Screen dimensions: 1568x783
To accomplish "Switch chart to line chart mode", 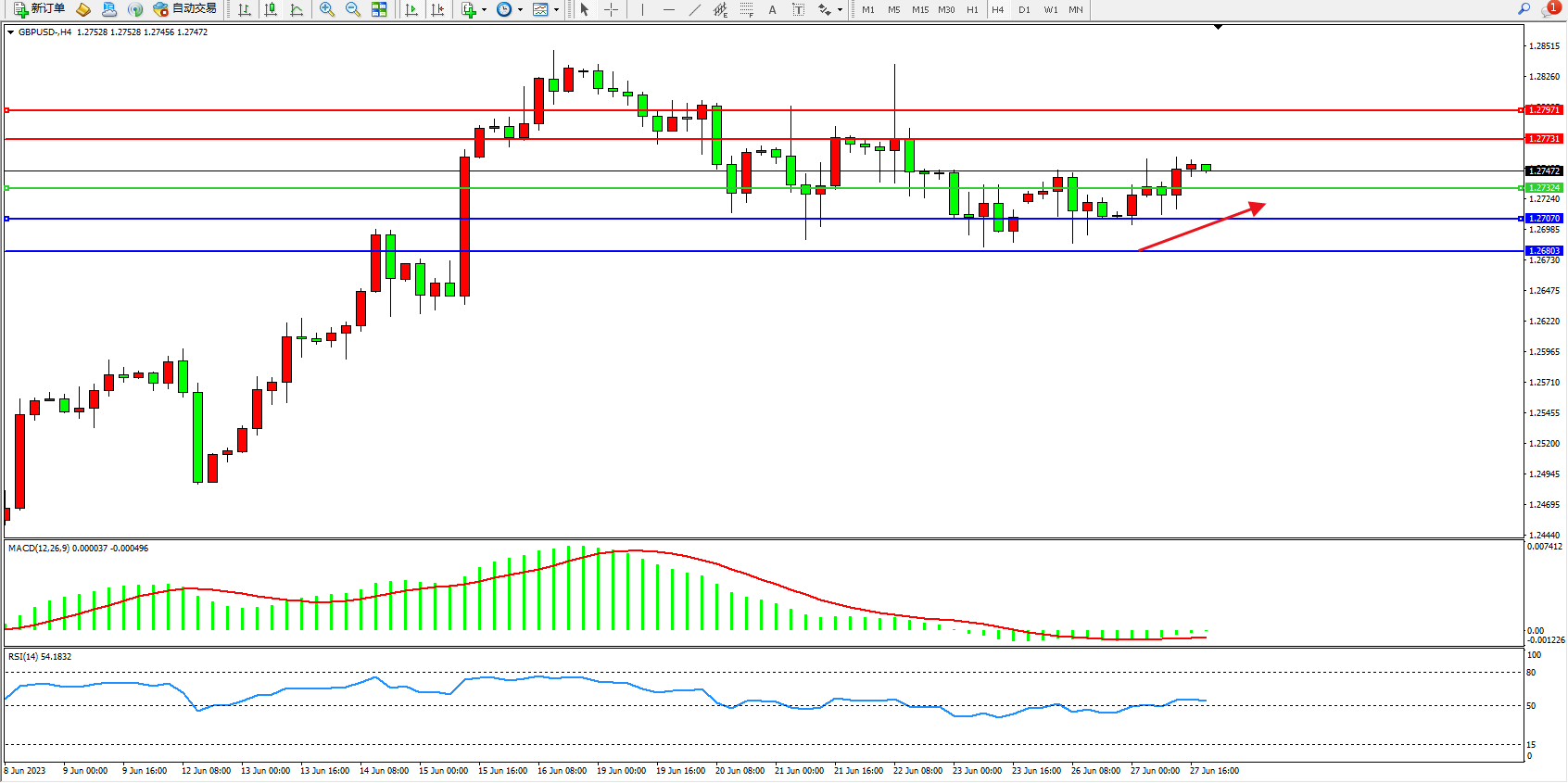I will coord(297,9).
